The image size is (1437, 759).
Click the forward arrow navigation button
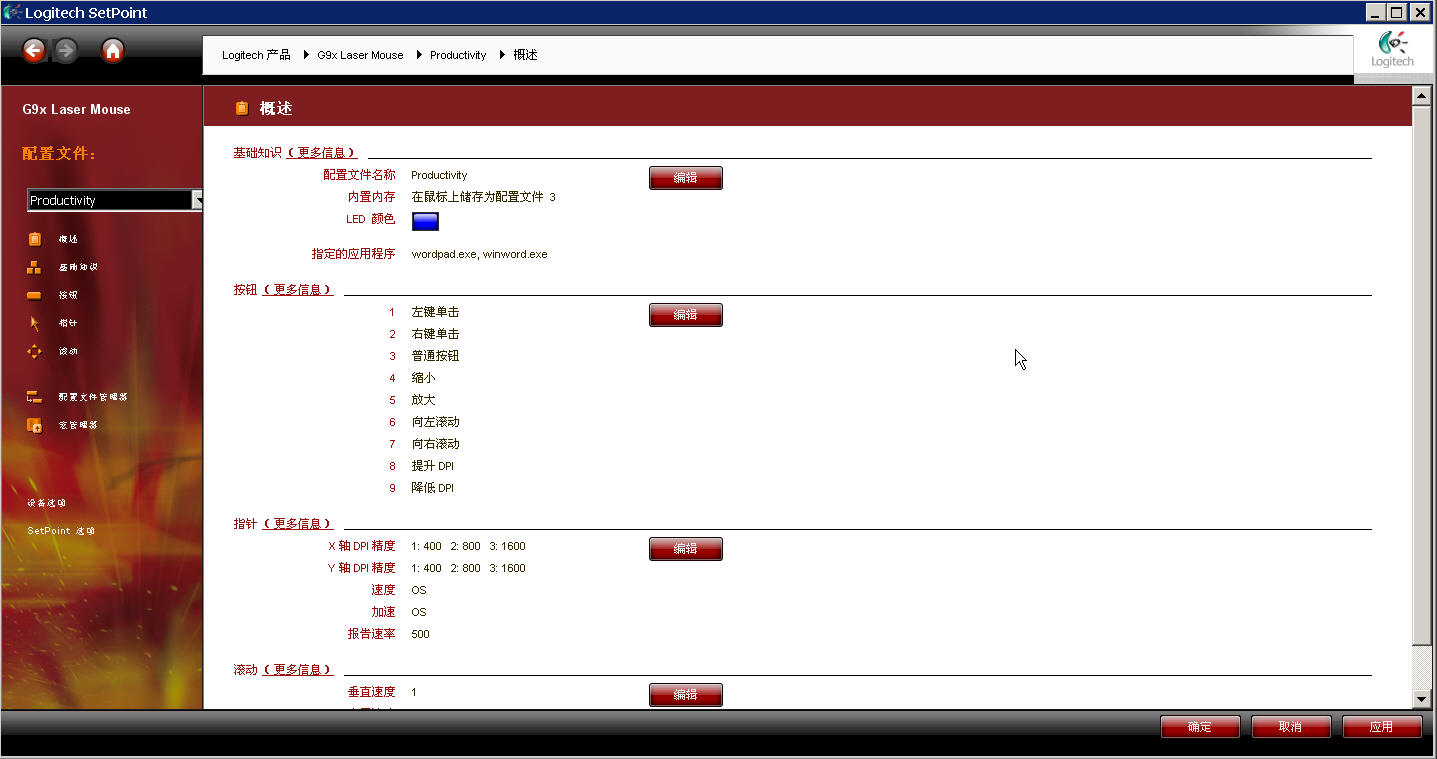(x=66, y=50)
